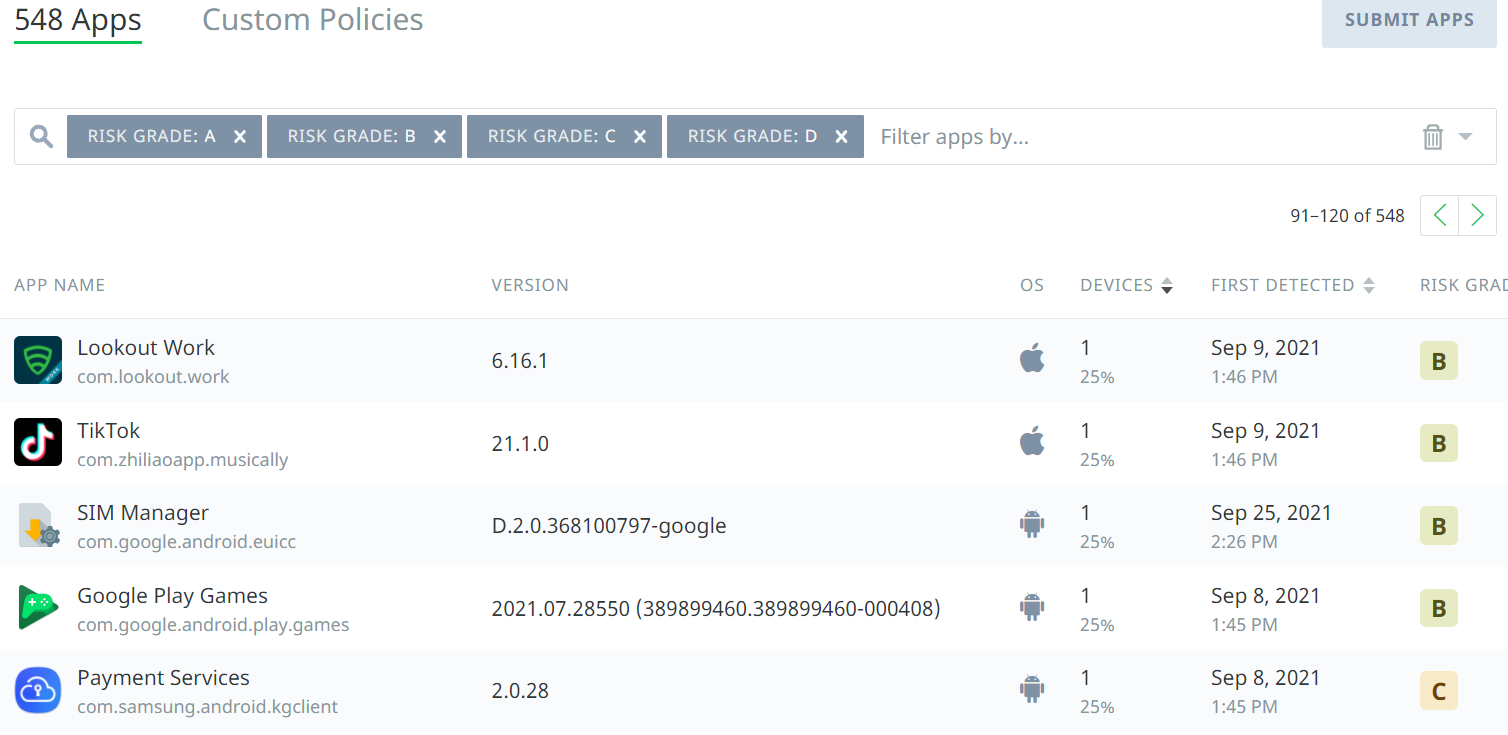Screen dimensions: 1508x735
Task: Sort by the First Detected column
Action: coord(1293,285)
